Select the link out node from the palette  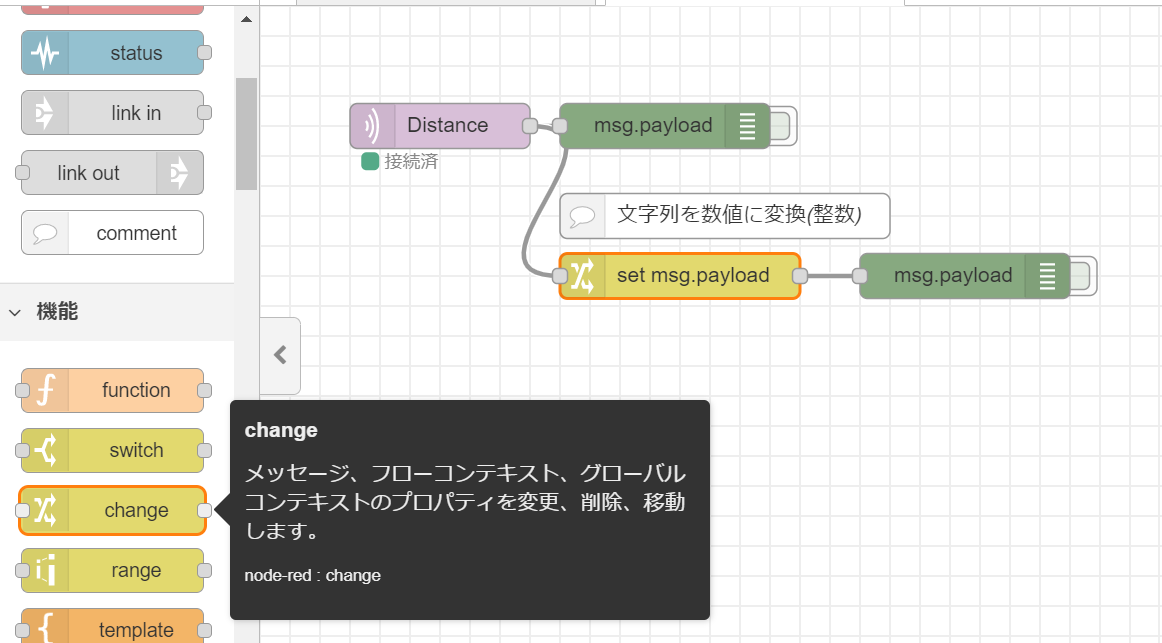tap(112, 172)
